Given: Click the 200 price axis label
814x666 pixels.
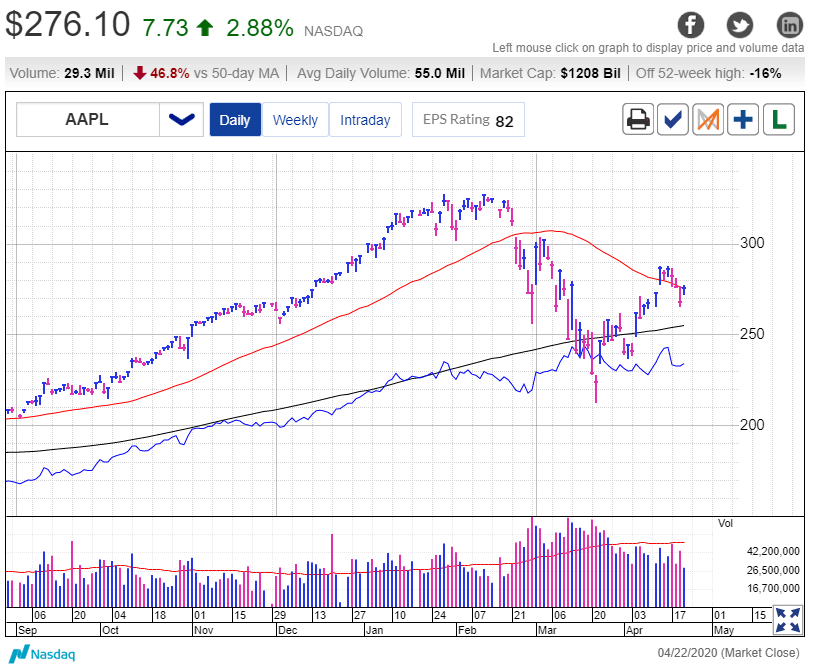Looking at the screenshot, I should [752, 425].
